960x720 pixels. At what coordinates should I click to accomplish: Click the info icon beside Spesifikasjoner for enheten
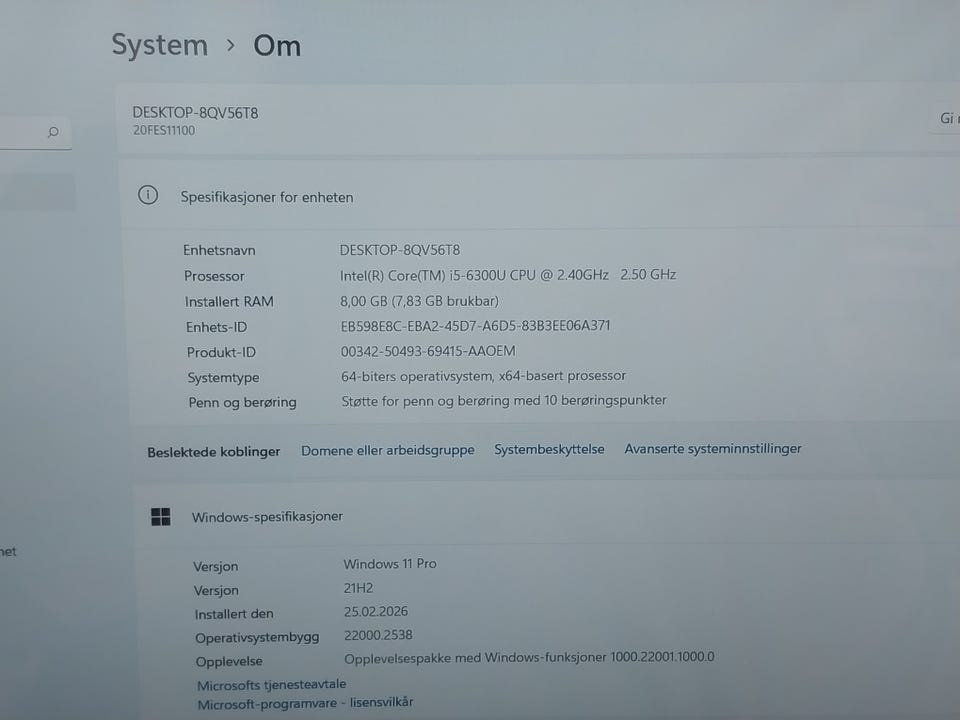[148, 195]
